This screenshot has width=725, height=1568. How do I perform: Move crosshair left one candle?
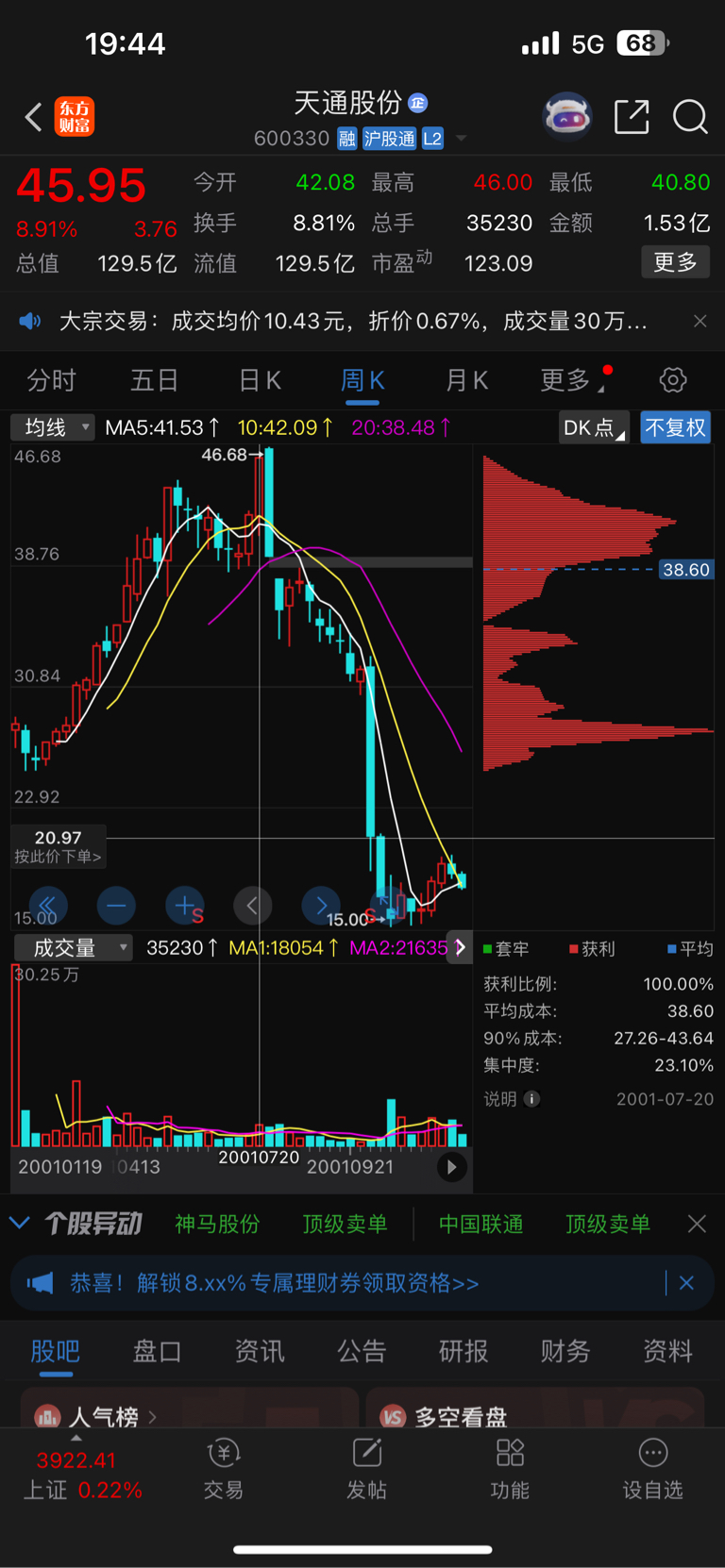[252, 906]
